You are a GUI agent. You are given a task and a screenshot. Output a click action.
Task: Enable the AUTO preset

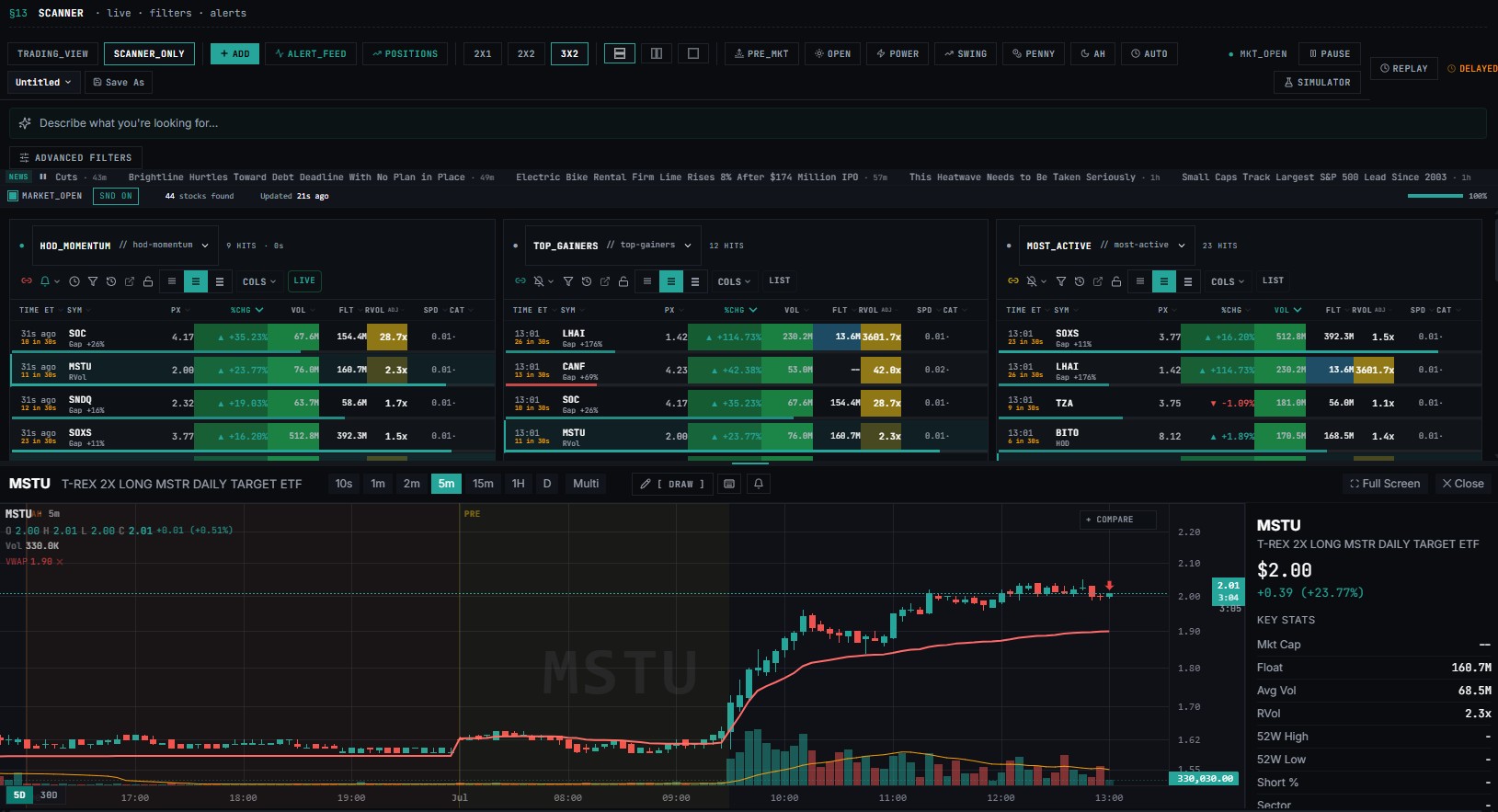[x=1149, y=53]
